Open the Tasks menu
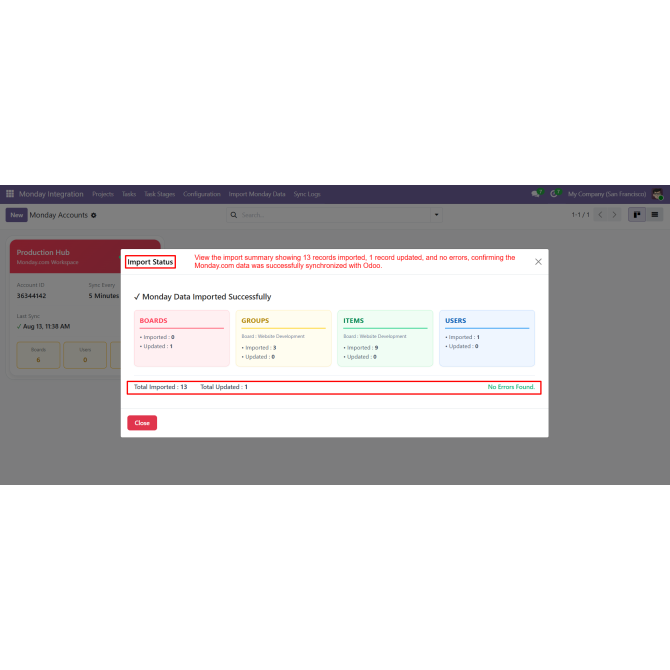Screen dimensions: 670x670 pos(129,194)
